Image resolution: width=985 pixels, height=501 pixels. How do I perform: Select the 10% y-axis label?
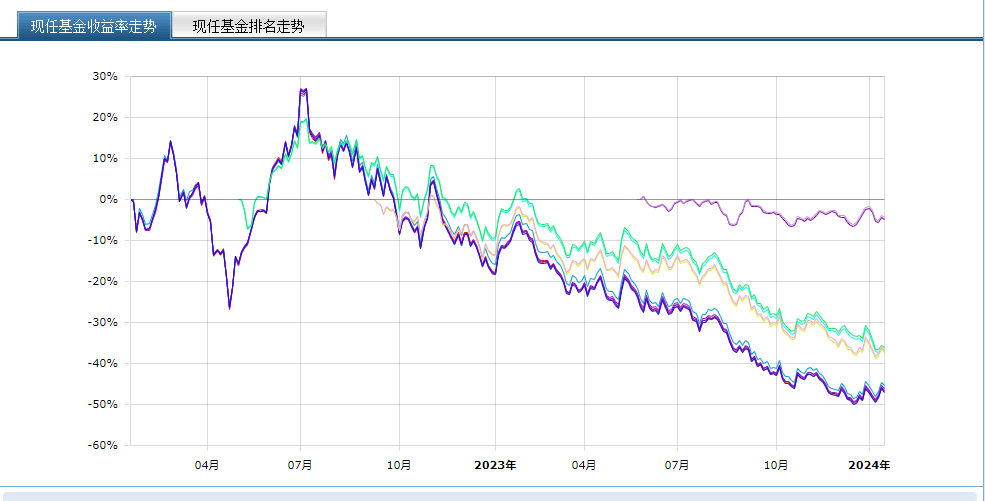pos(105,158)
